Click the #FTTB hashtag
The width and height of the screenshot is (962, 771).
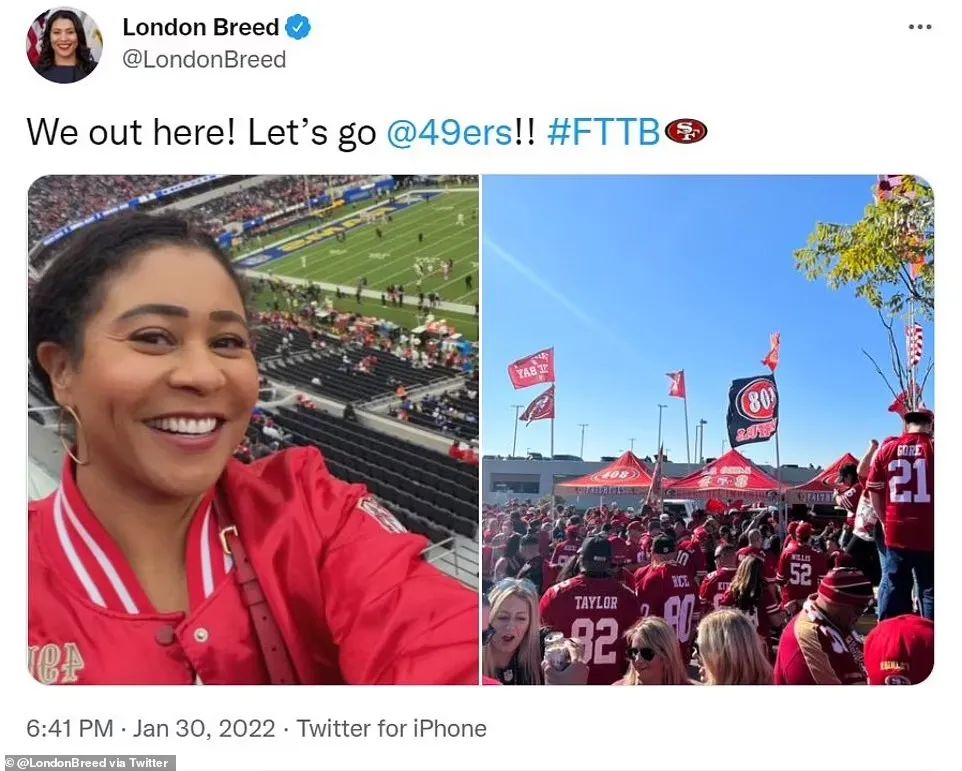[x=603, y=132]
